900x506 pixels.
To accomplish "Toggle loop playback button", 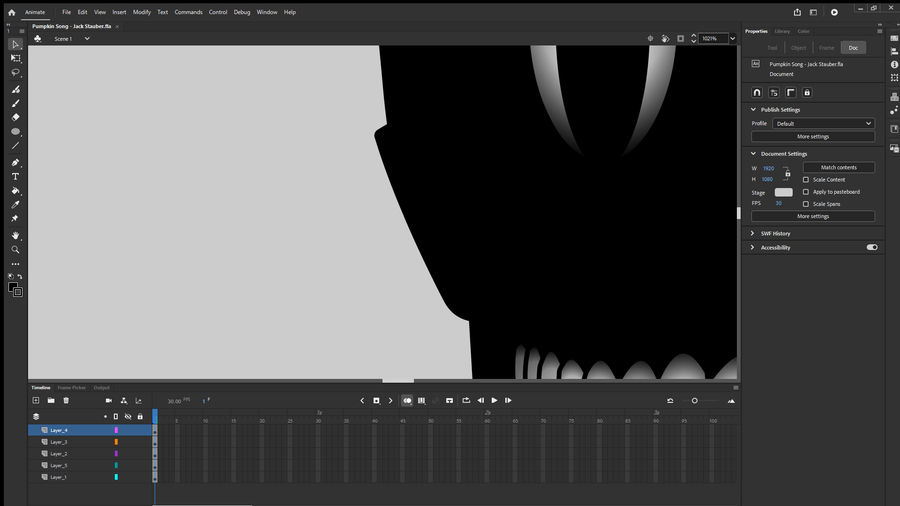I will 466,400.
